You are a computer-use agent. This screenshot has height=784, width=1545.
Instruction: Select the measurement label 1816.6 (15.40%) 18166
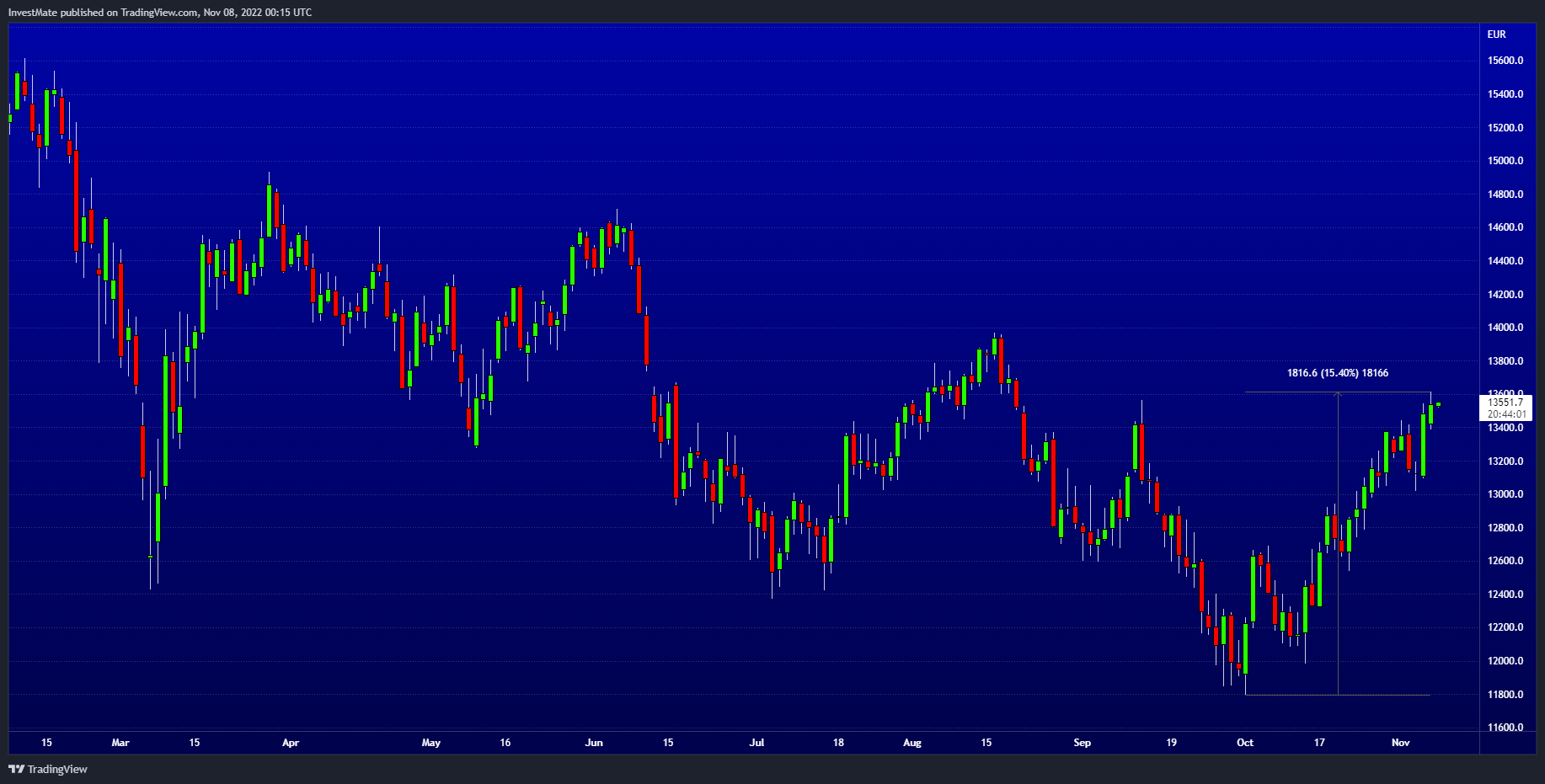(1338, 373)
